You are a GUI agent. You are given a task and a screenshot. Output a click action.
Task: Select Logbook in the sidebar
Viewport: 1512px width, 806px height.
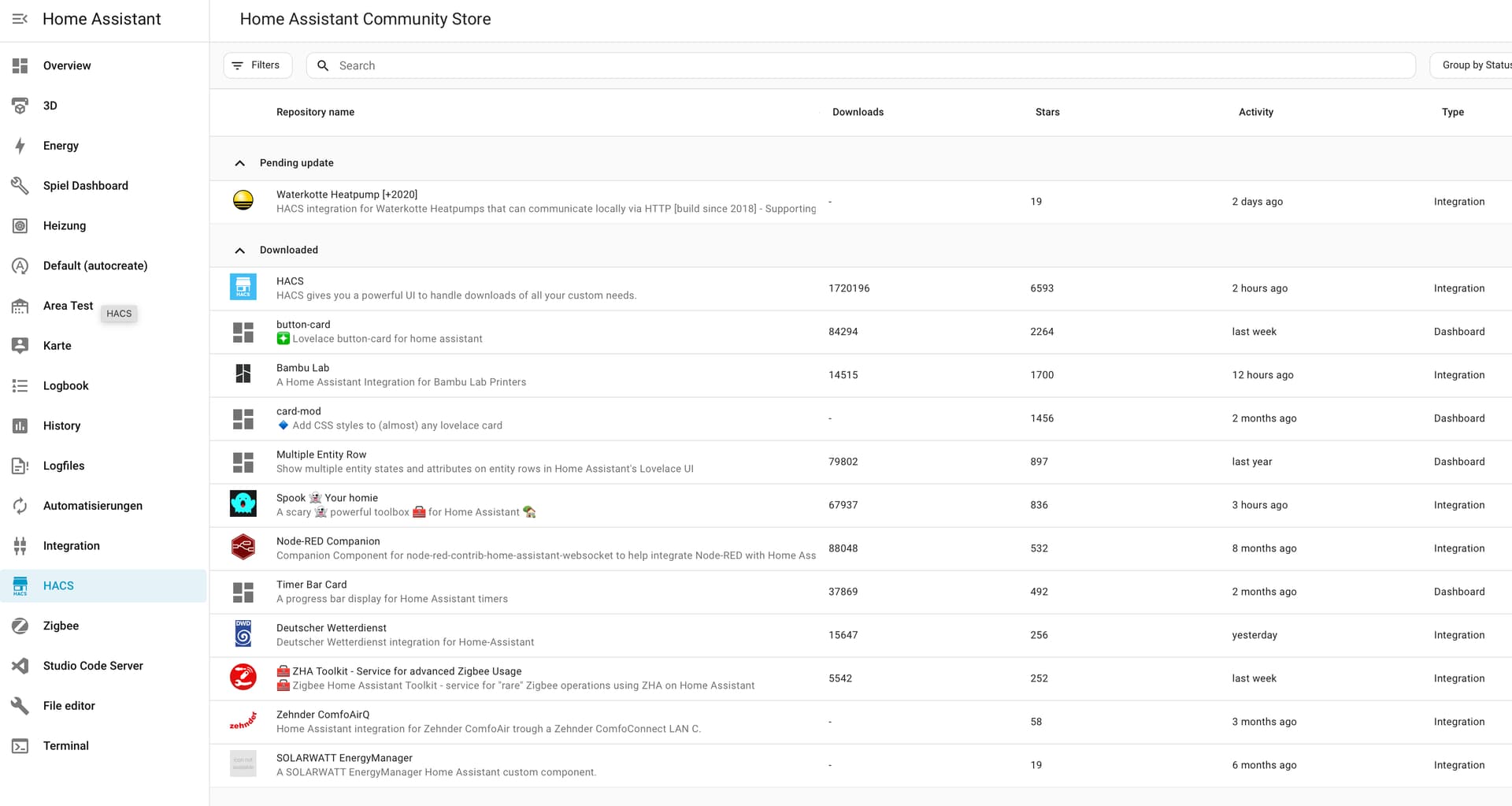coord(65,385)
